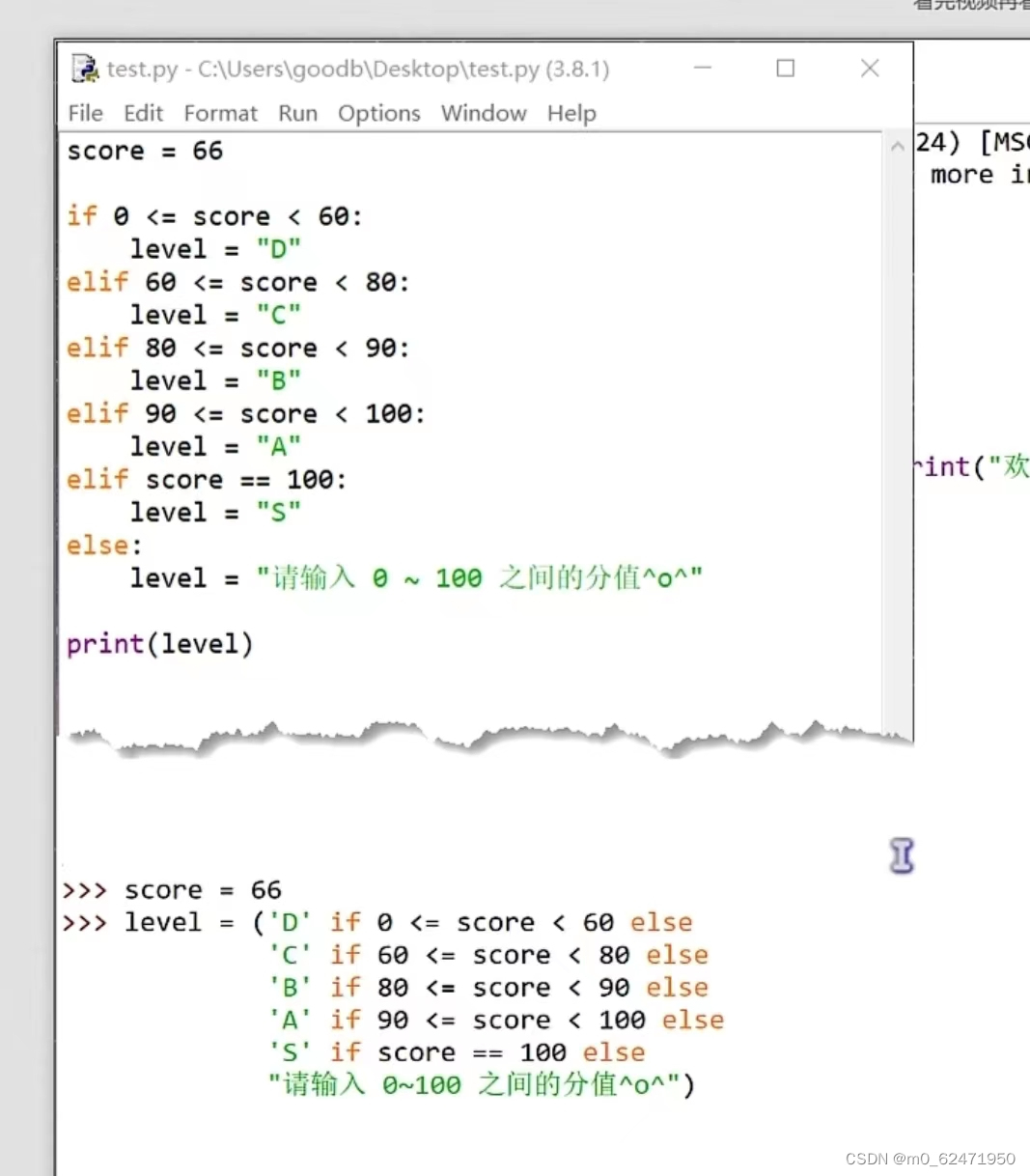Open the Help menu

click(x=571, y=113)
